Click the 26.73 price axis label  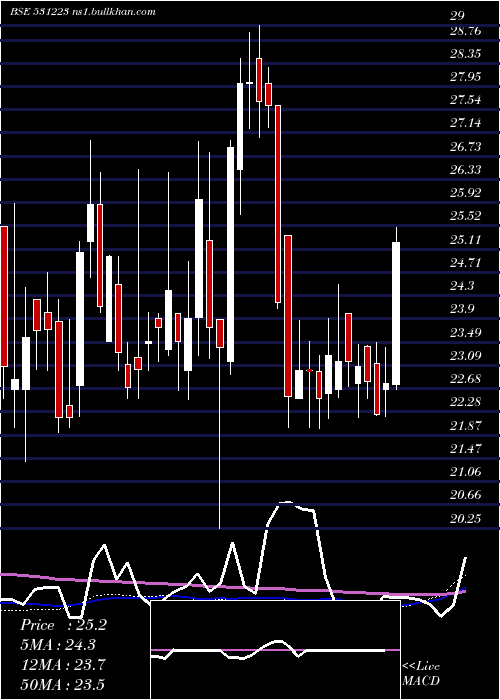465,147
